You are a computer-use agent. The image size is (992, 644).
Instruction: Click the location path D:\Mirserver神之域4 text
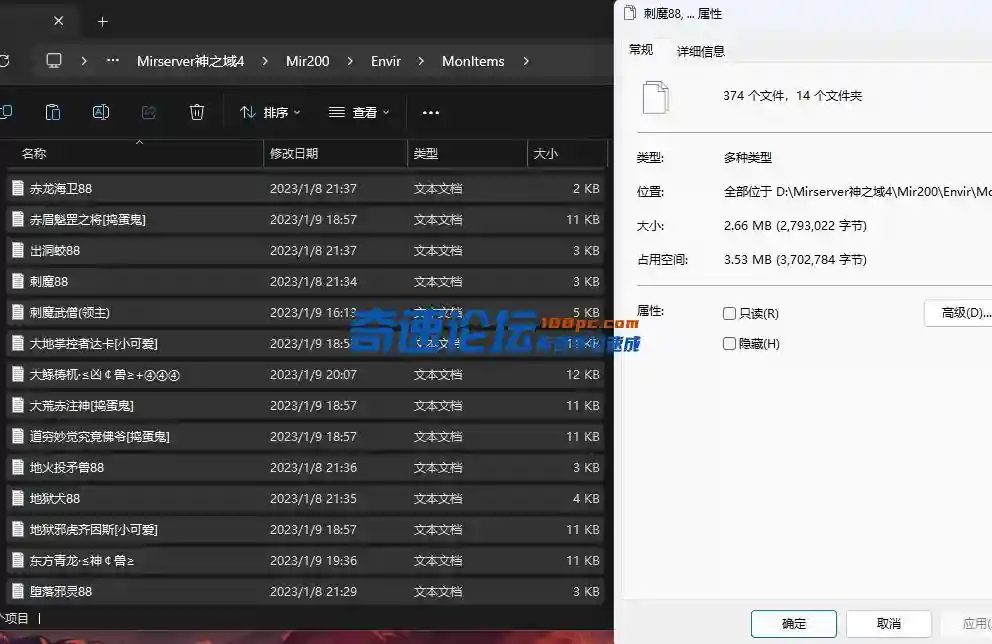(857, 191)
